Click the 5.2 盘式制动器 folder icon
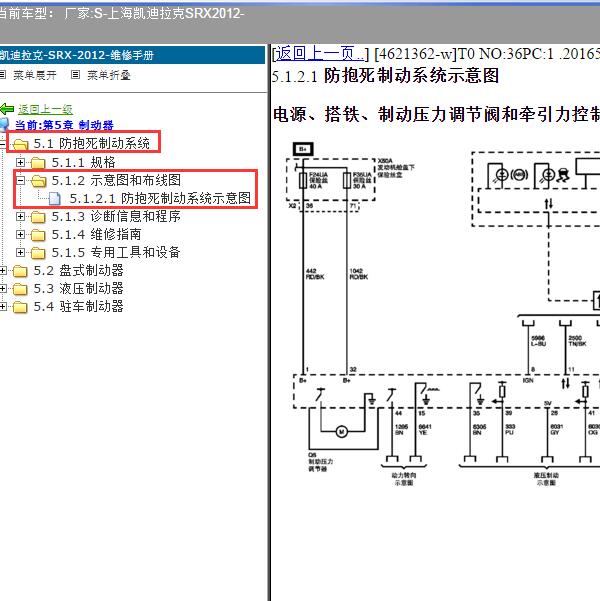 pyautogui.click(x=20, y=271)
